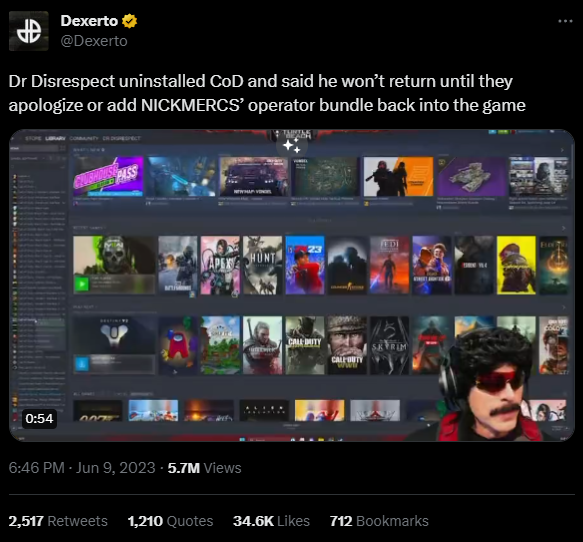The width and height of the screenshot is (583, 542).
Task: Click the Hunt Showdown game cover
Action: coord(262,265)
